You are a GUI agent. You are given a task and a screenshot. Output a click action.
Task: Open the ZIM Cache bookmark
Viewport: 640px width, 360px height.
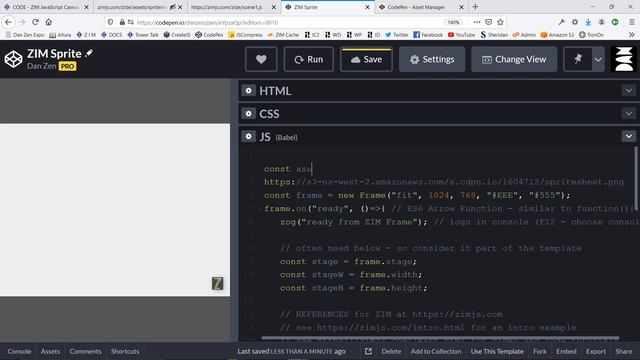click(x=283, y=35)
